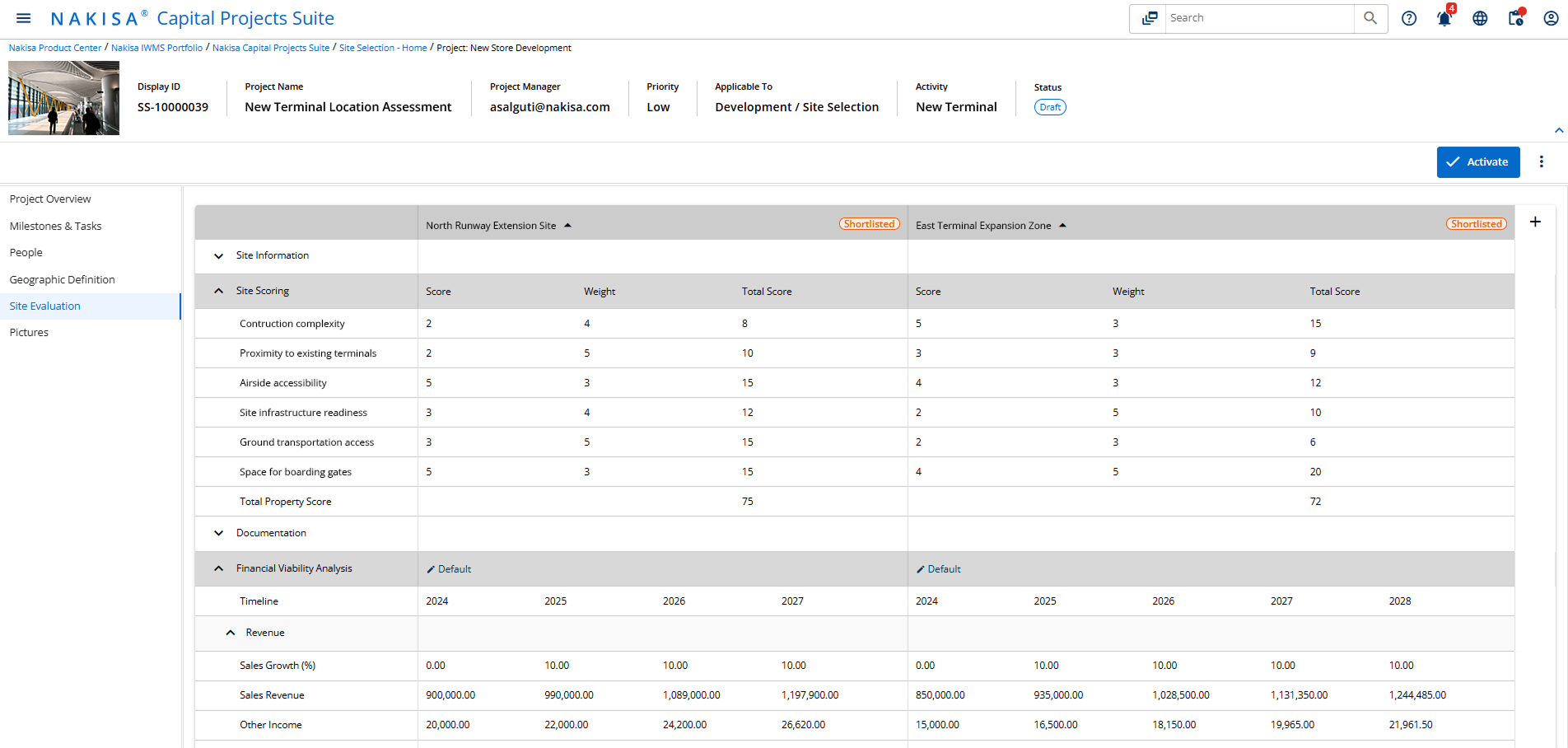Toggle sort order on East Terminal Expansion Zone
This screenshot has height=748, width=1568.
1062,224
